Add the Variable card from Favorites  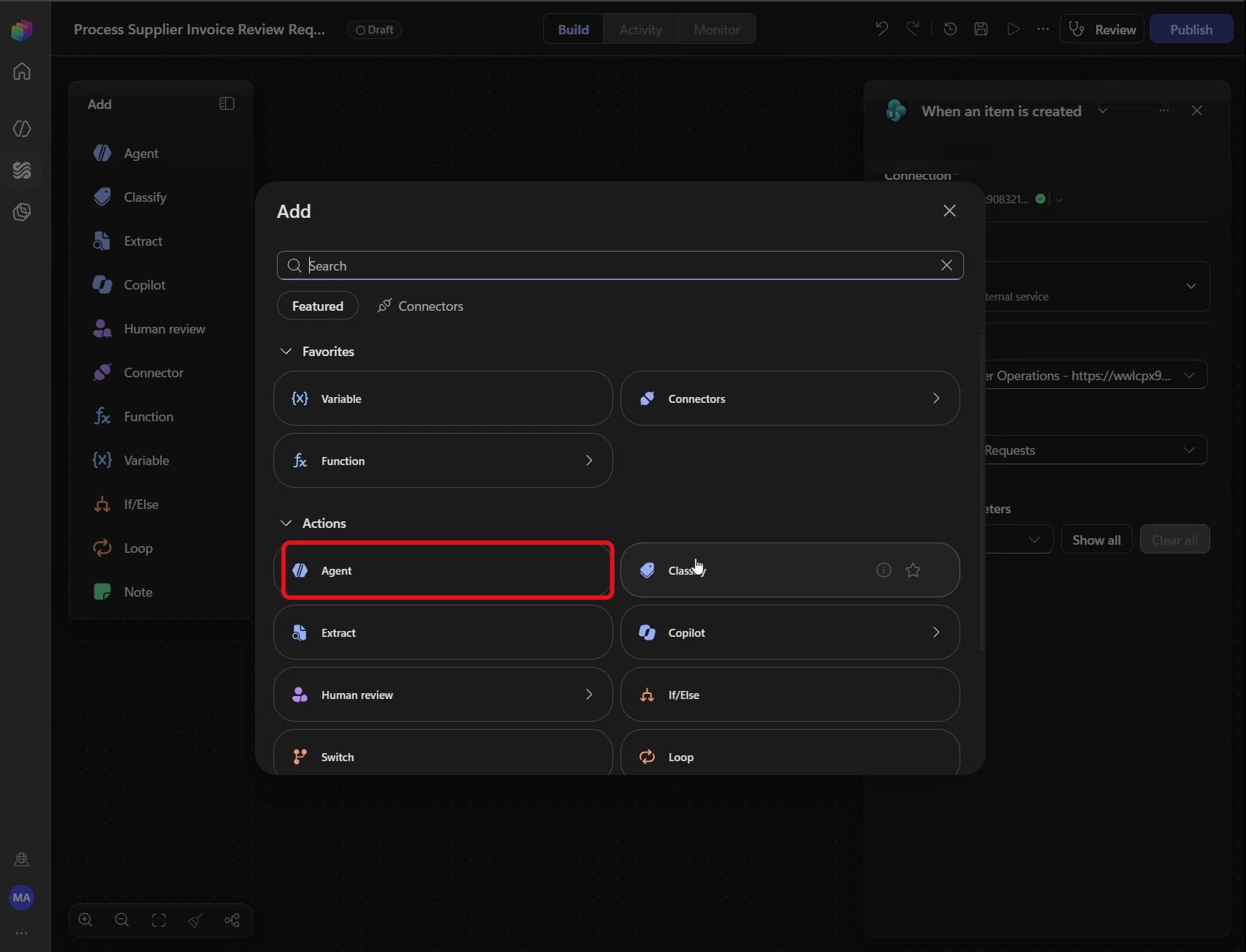[443, 398]
